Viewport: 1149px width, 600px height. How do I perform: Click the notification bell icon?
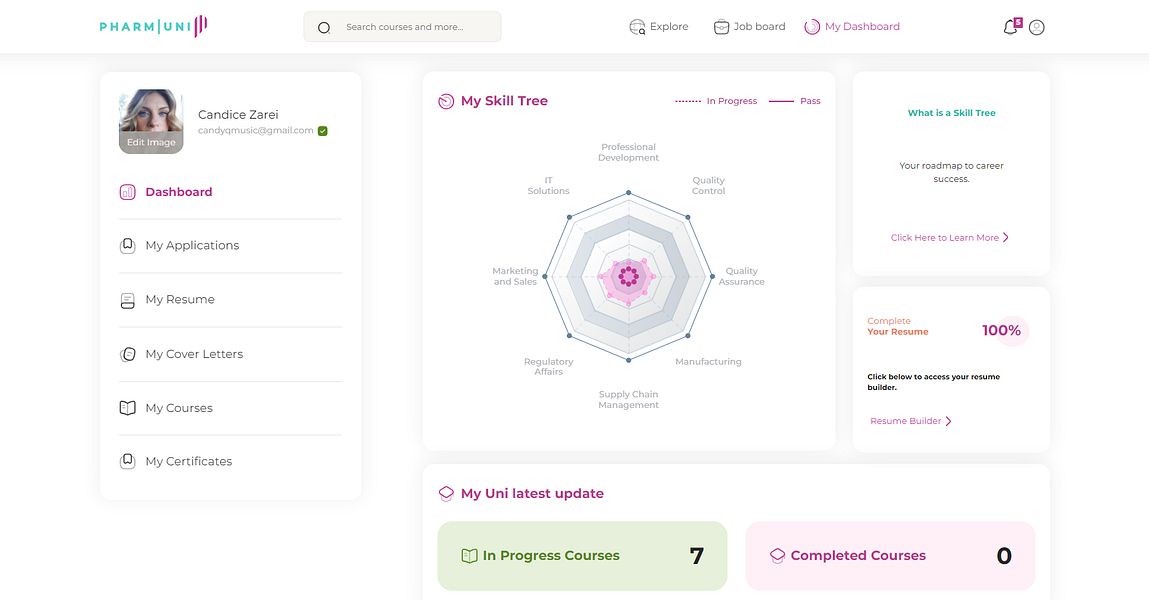1010,27
